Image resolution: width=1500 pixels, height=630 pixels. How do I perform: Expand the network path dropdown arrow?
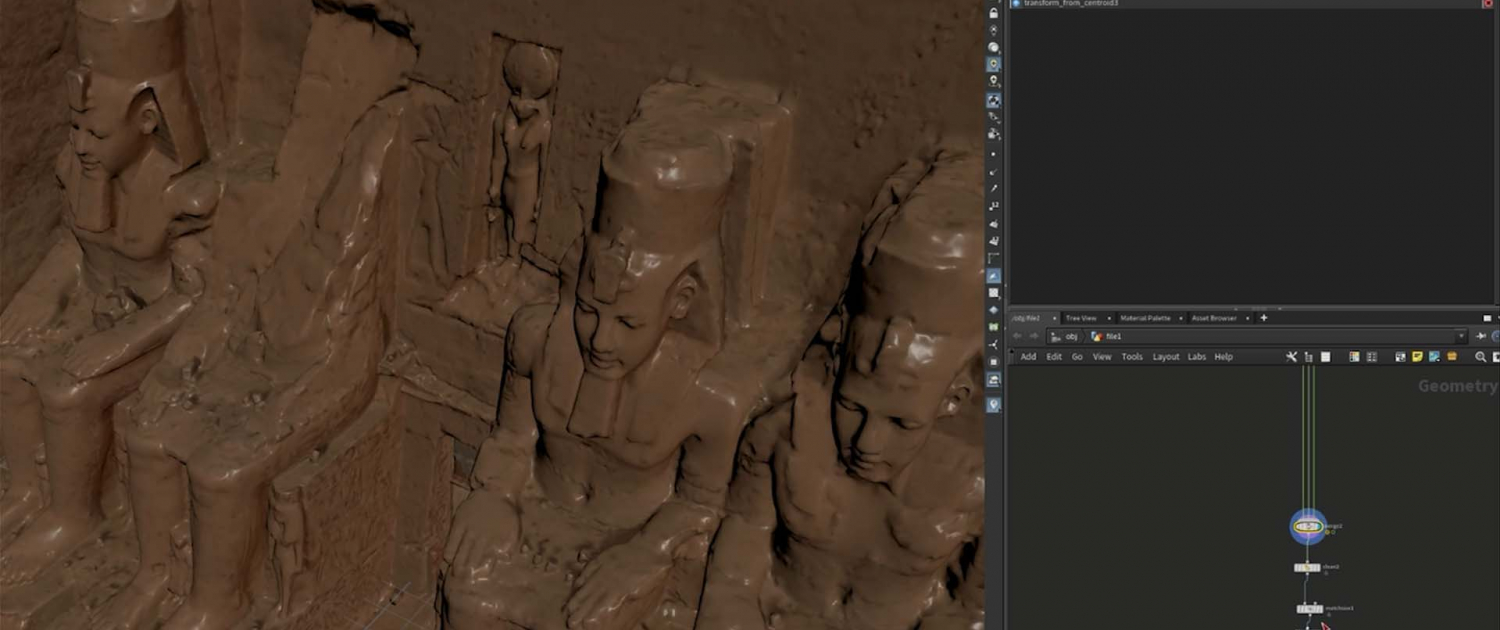click(x=1461, y=337)
